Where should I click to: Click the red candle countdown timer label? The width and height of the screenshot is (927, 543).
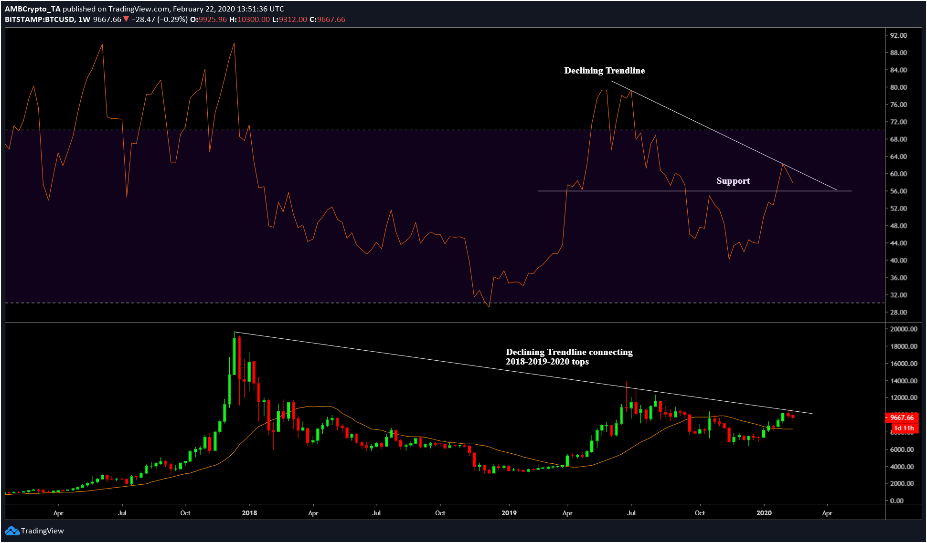click(904, 429)
